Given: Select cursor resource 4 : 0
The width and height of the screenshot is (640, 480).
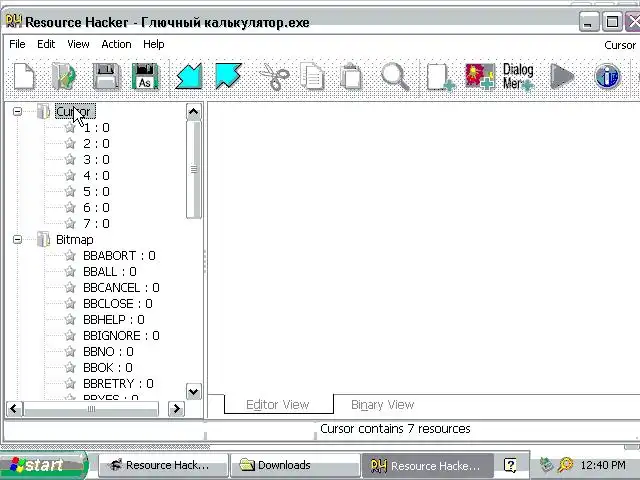Looking at the screenshot, I should 96,176.
